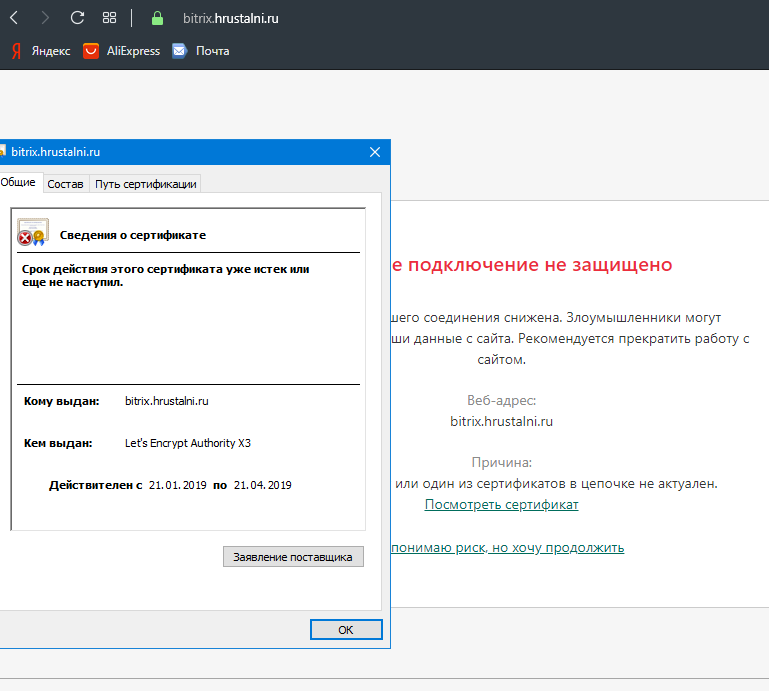Screen dimensions: 769x691
Task: Click the certificate icon with the red error mark
Action: point(31,233)
